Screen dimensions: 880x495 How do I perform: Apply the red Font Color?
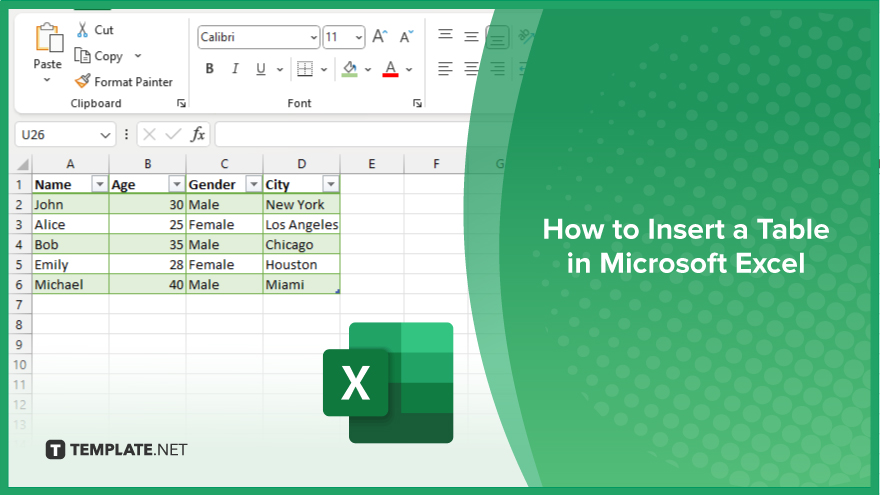(391, 69)
